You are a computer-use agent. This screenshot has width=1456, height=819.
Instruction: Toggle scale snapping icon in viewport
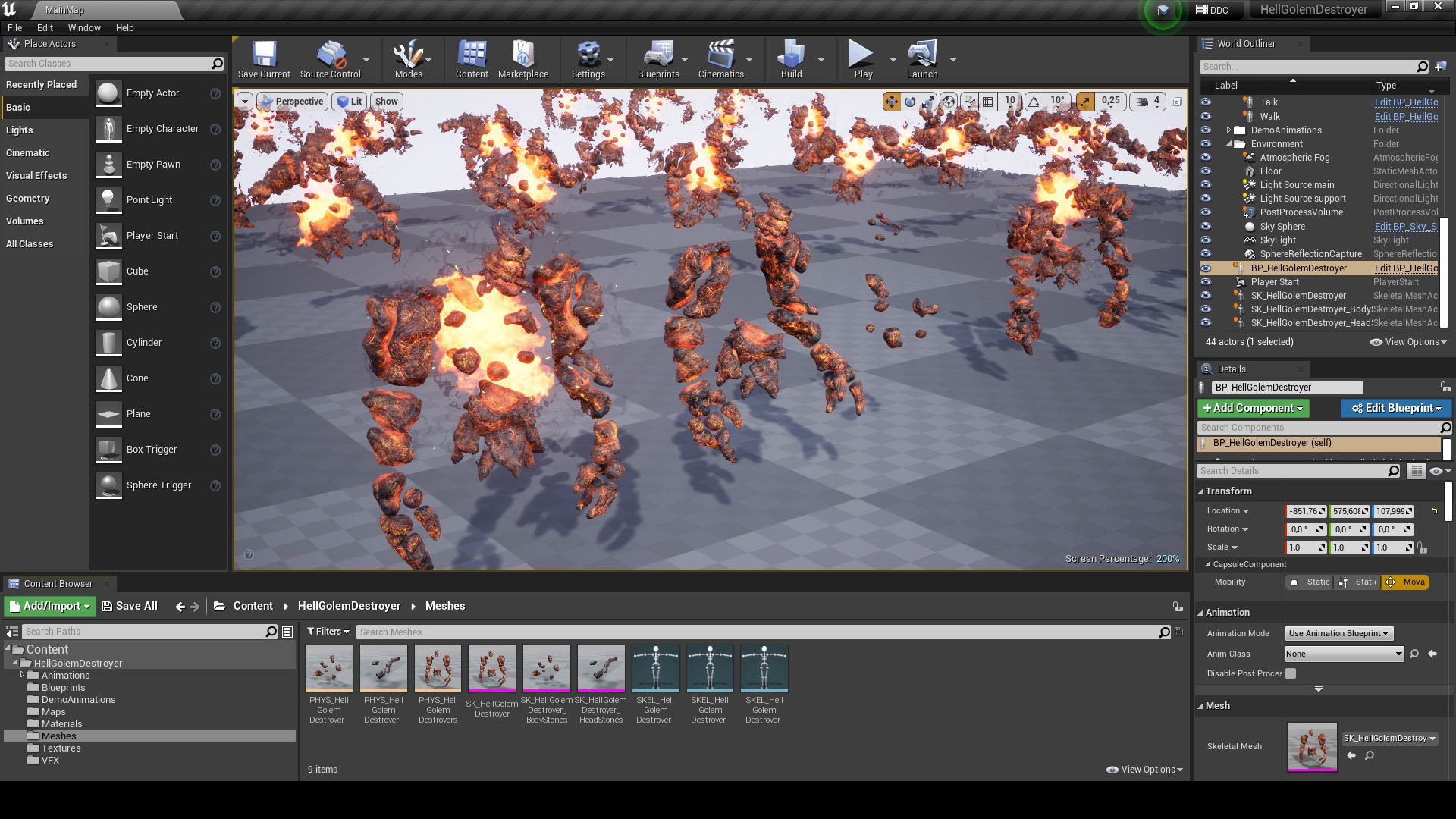1085,101
